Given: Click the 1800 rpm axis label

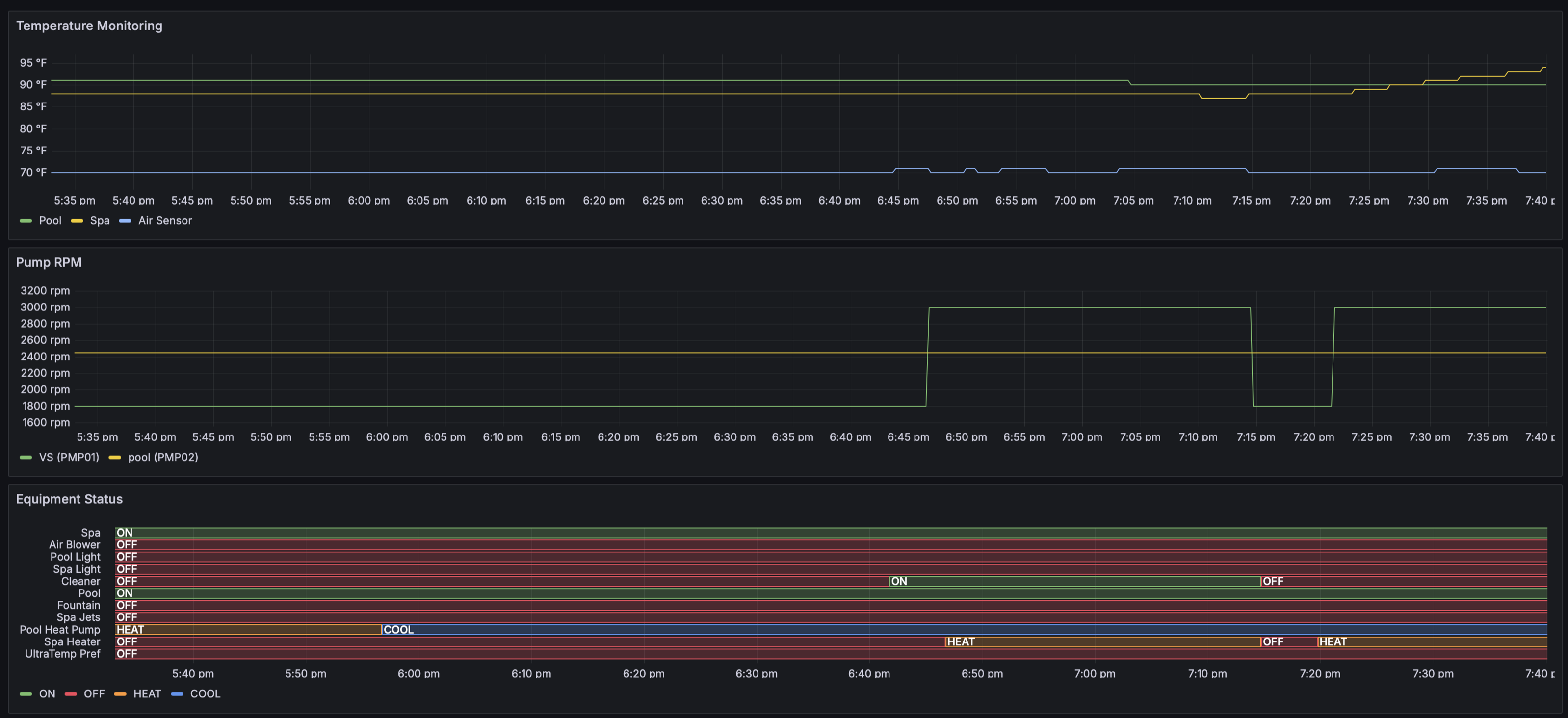Looking at the screenshot, I should coord(46,406).
